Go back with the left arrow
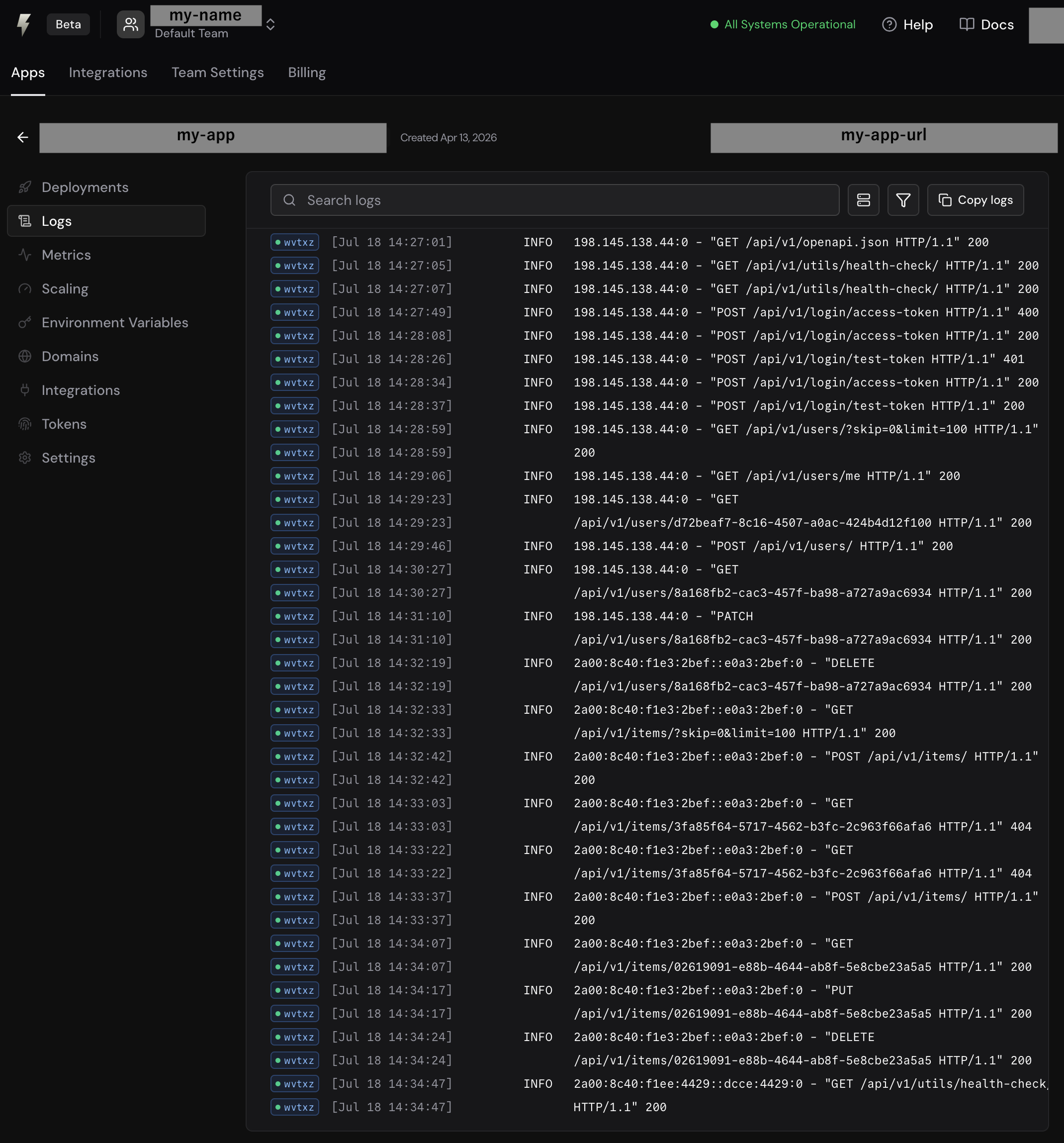1064x1143 pixels. click(x=23, y=137)
